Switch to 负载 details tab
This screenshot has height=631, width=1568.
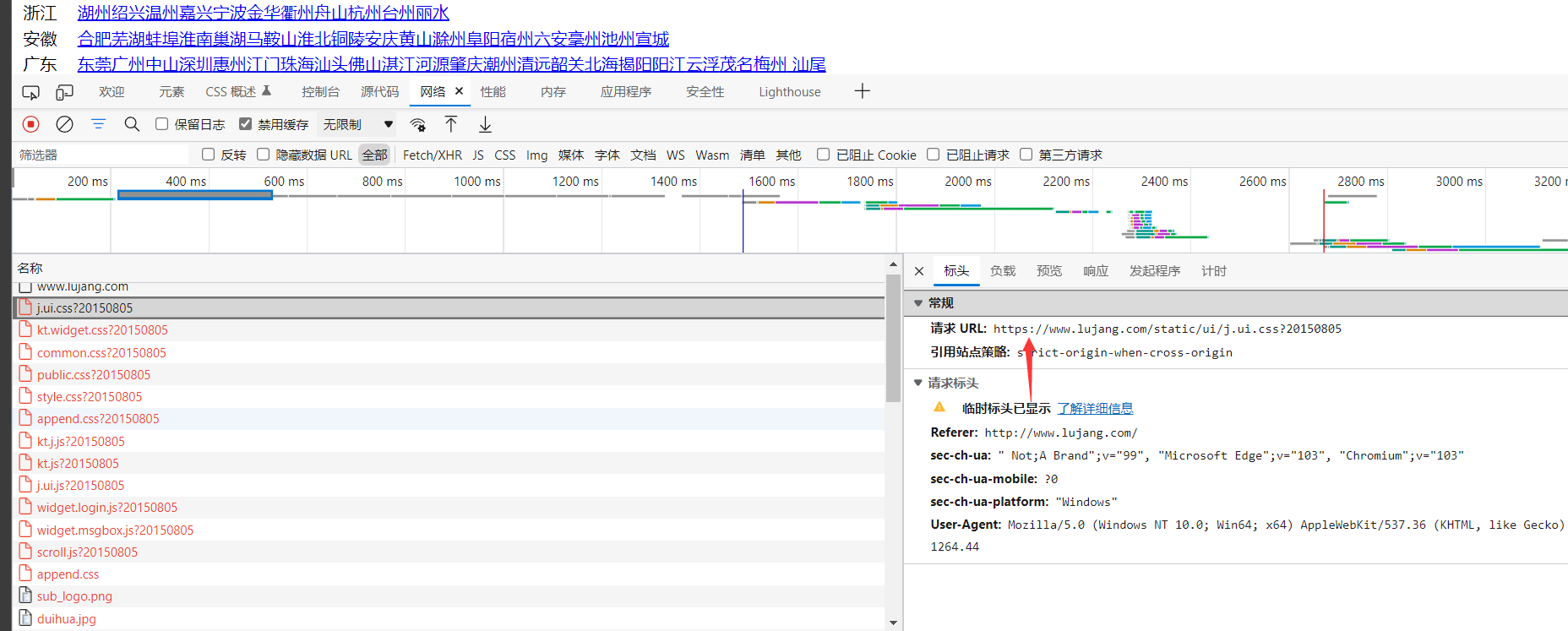(1003, 271)
